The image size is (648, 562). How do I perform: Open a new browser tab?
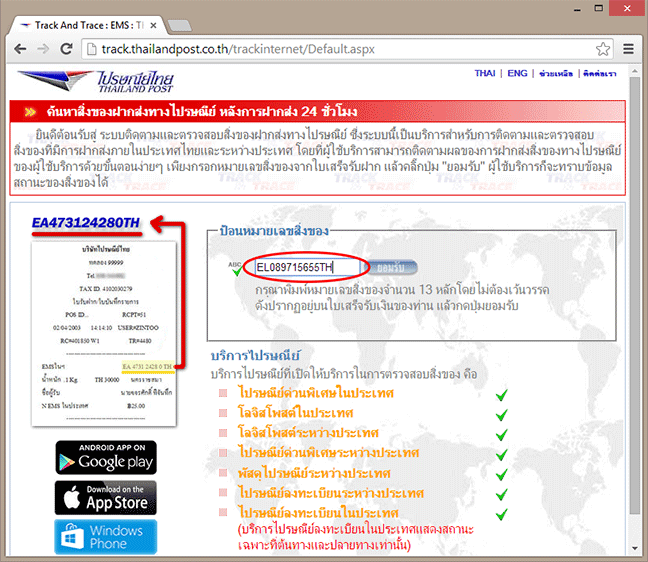[x=178, y=22]
